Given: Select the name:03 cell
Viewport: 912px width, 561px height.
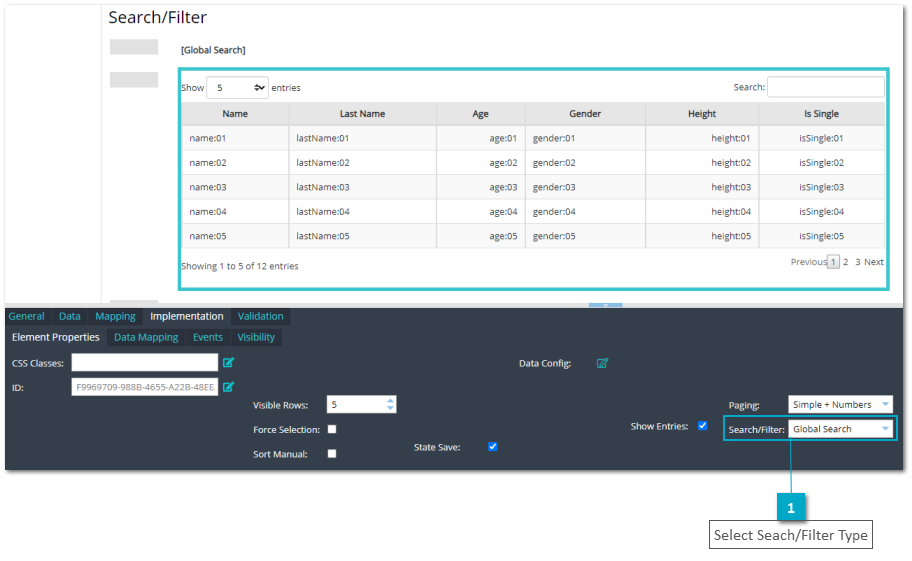Looking at the screenshot, I should click(235, 187).
